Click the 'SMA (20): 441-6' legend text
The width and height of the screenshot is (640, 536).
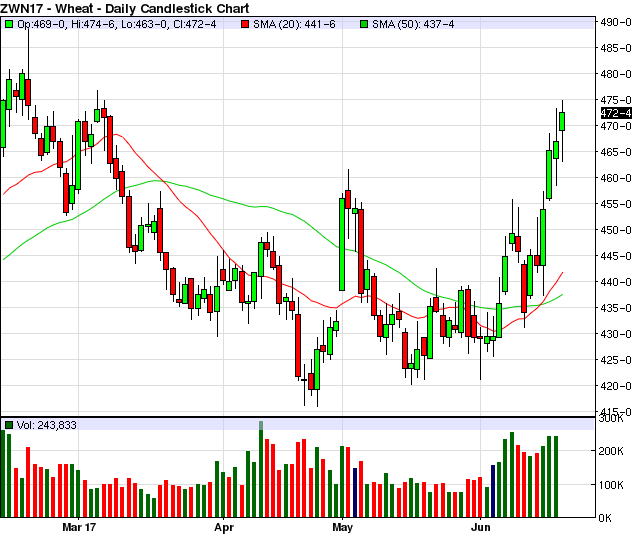click(x=294, y=24)
